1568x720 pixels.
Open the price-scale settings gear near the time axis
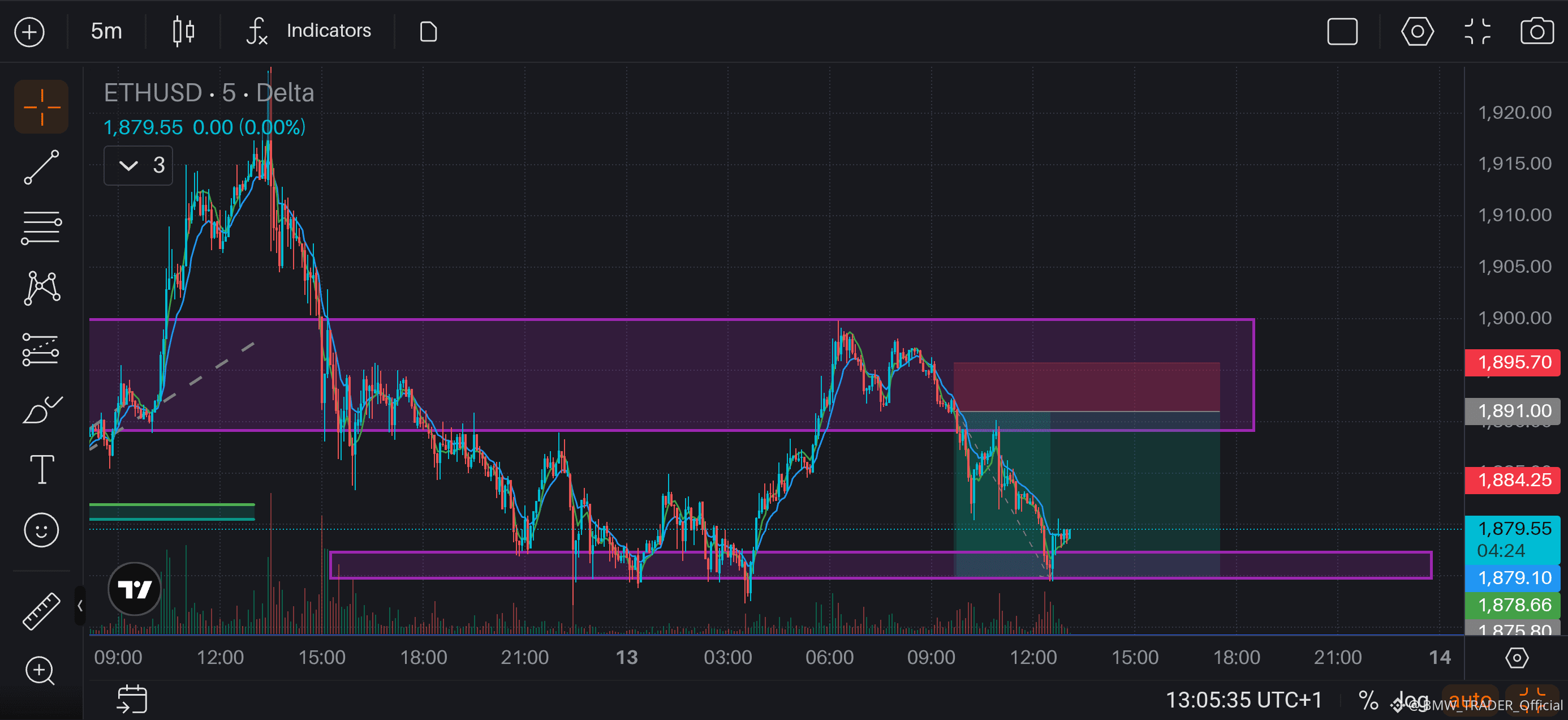click(1517, 658)
